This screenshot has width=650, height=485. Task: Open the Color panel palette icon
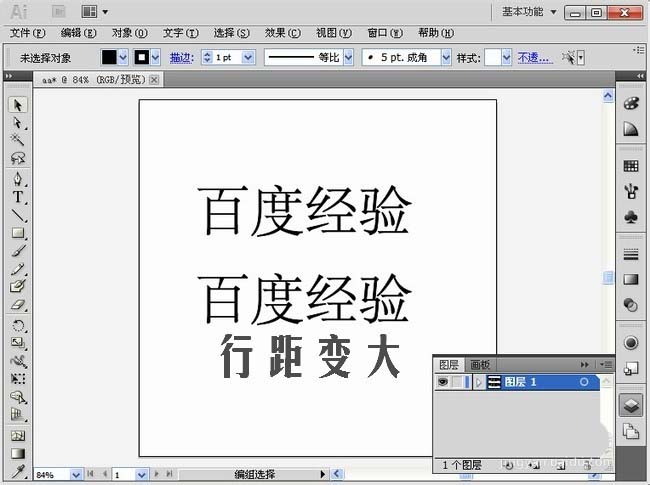631,103
